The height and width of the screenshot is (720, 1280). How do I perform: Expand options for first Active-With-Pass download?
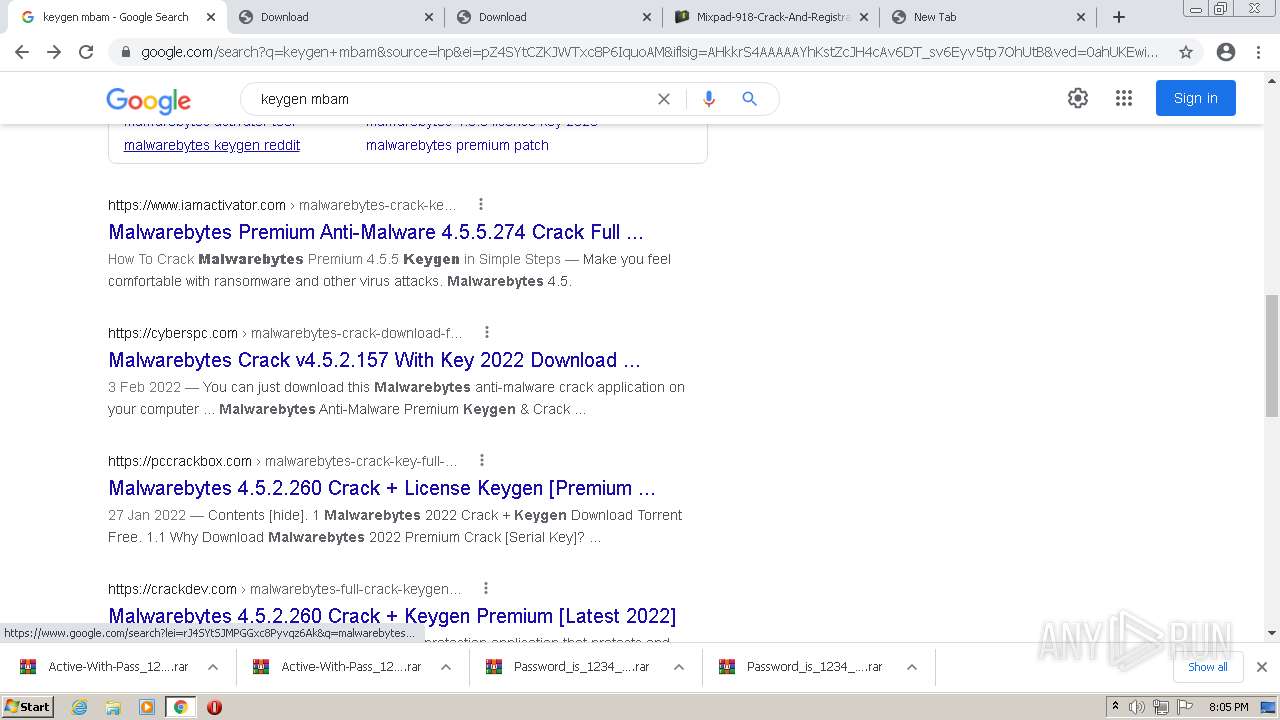(x=213, y=667)
